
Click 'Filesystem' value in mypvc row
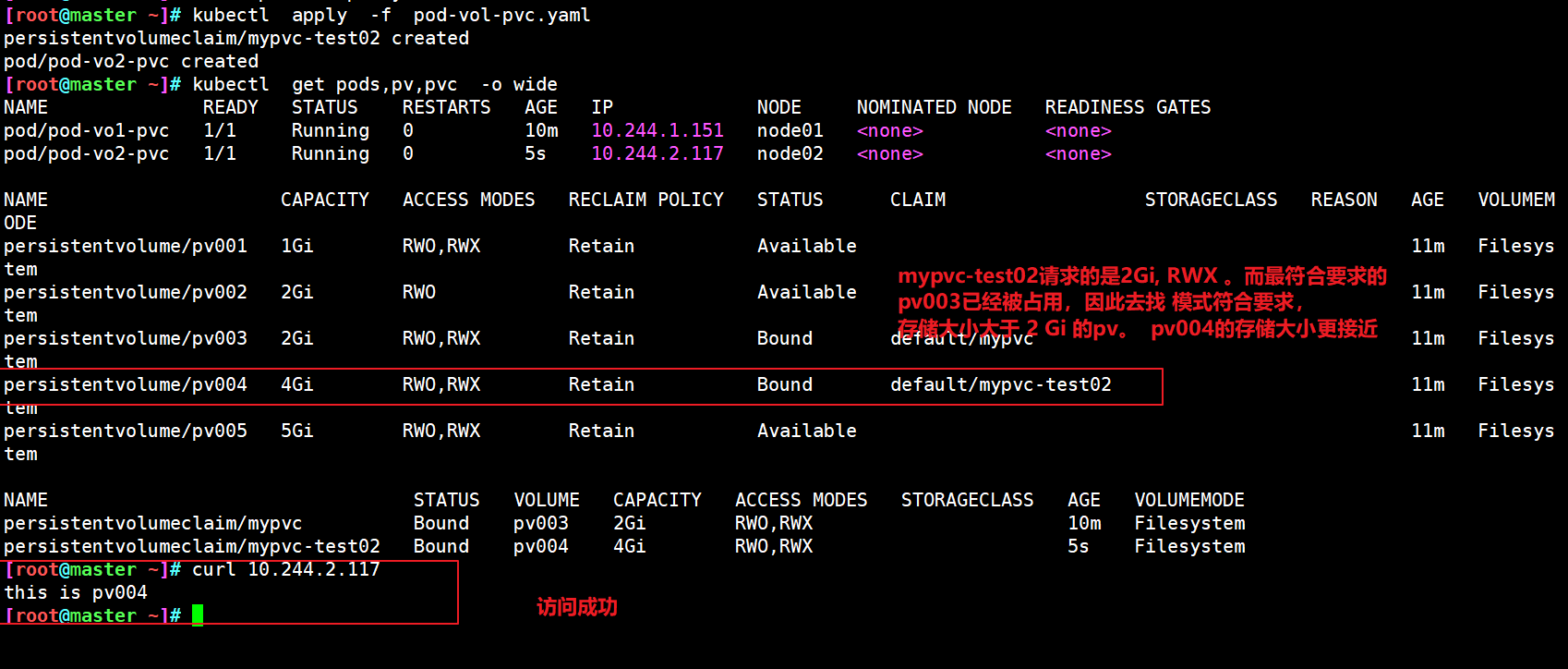(1189, 523)
